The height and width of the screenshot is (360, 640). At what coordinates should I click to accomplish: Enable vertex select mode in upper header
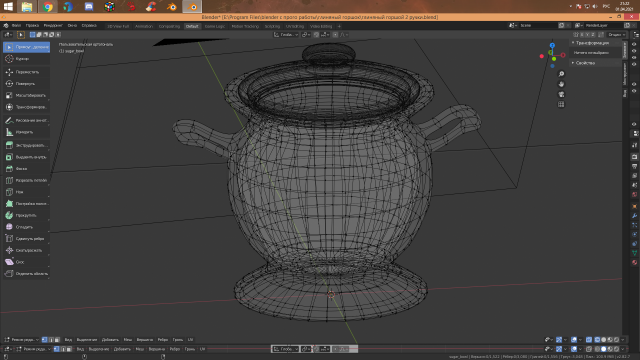pyautogui.click(x=44, y=340)
